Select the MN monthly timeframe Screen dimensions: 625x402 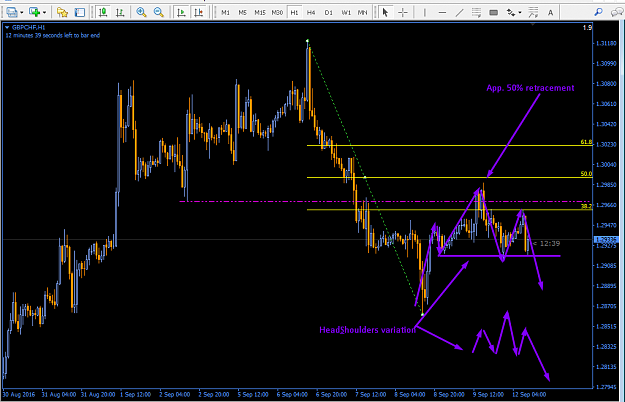[x=362, y=13]
